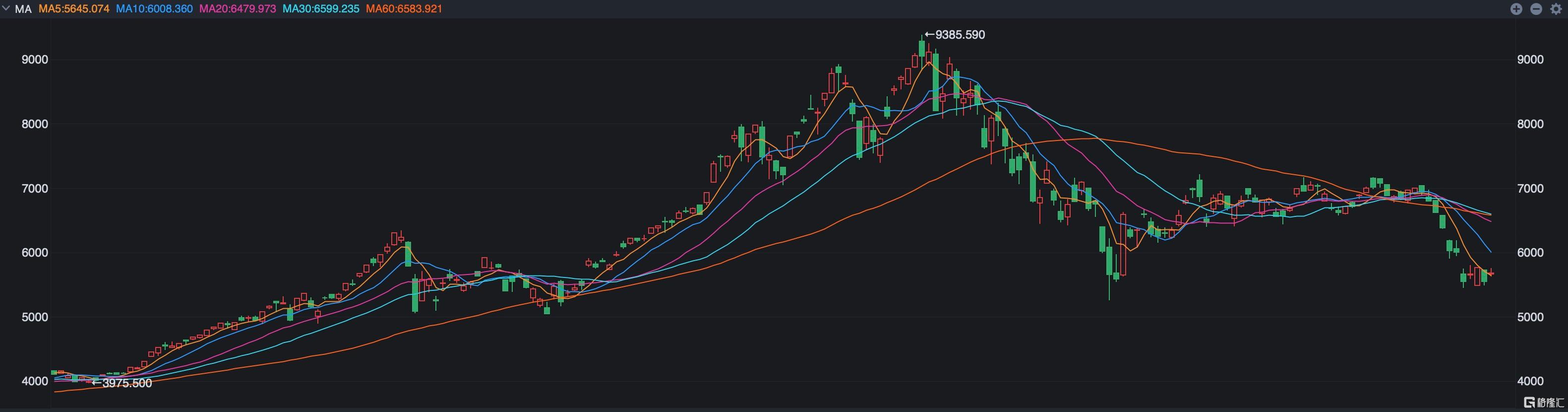Image resolution: width=1568 pixels, height=412 pixels.
Task: Collapse the MA indicator chevron
Action: [6, 8]
